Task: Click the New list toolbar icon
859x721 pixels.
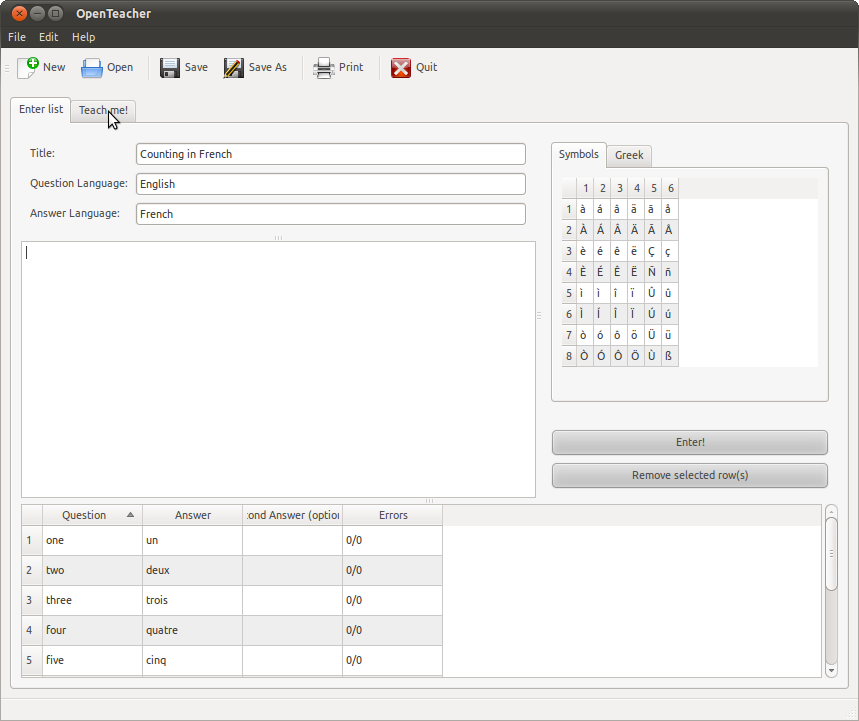Action: coord(28,68)
